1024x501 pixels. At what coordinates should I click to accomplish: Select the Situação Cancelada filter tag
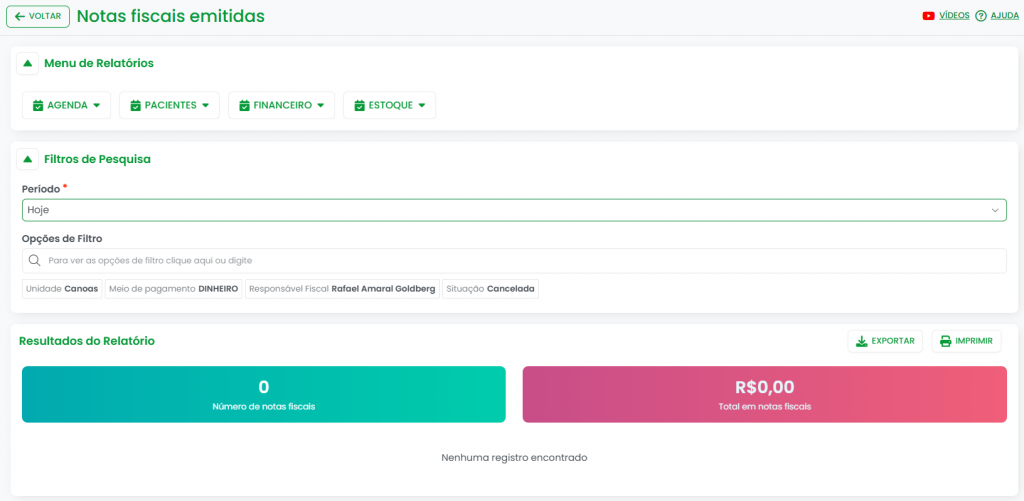pos(490,289)
